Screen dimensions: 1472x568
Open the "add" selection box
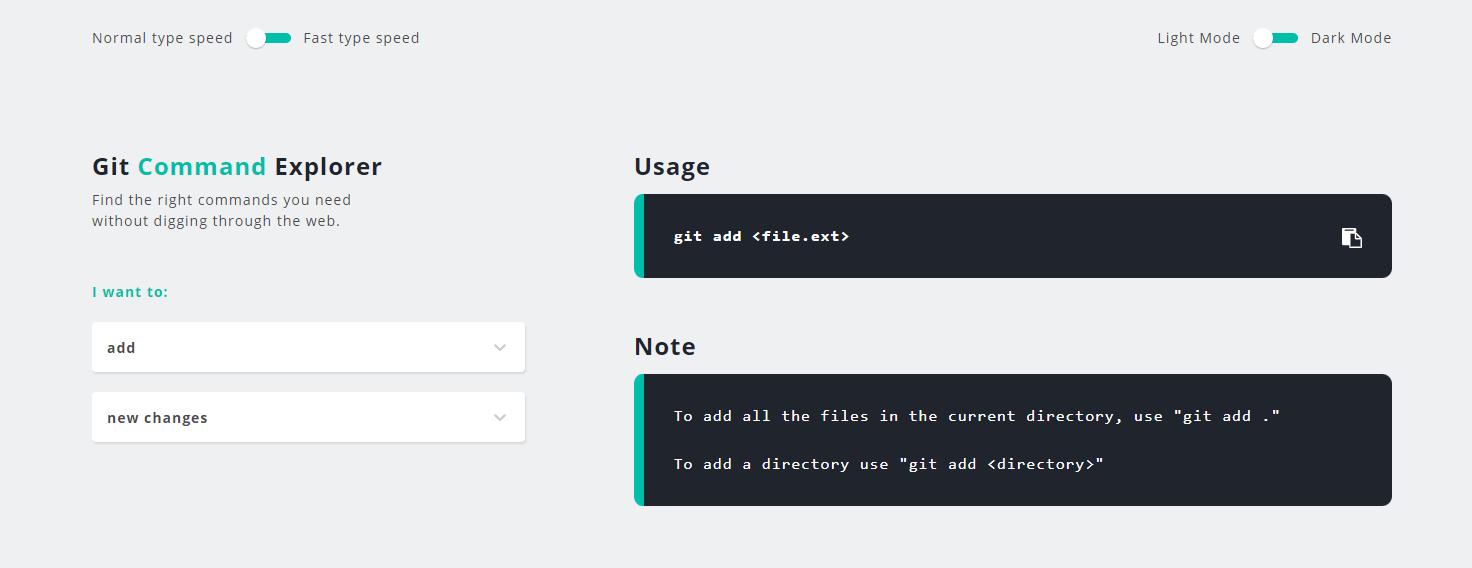tap(300, 348)
